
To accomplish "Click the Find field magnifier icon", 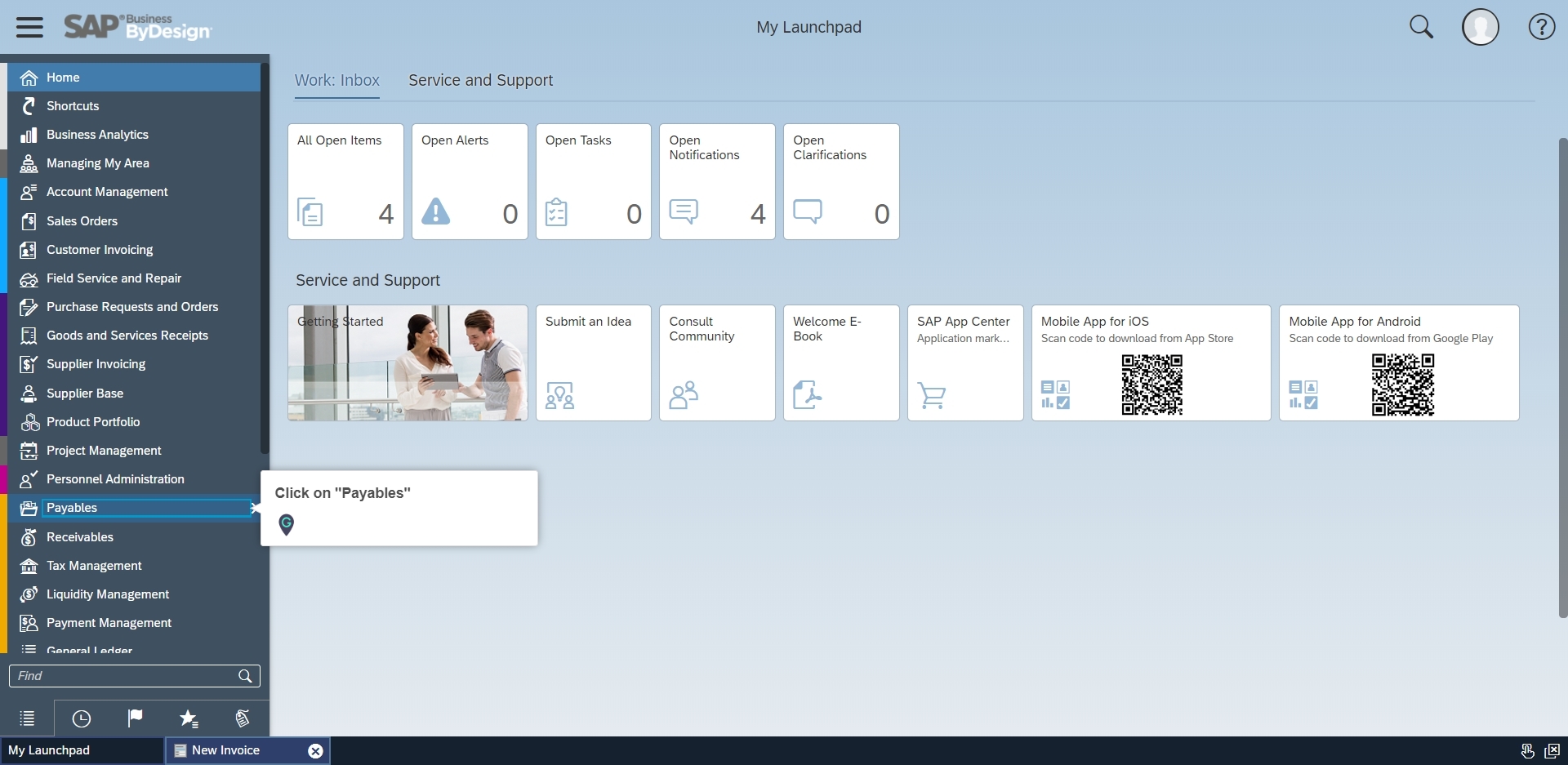I will point(245,676).
